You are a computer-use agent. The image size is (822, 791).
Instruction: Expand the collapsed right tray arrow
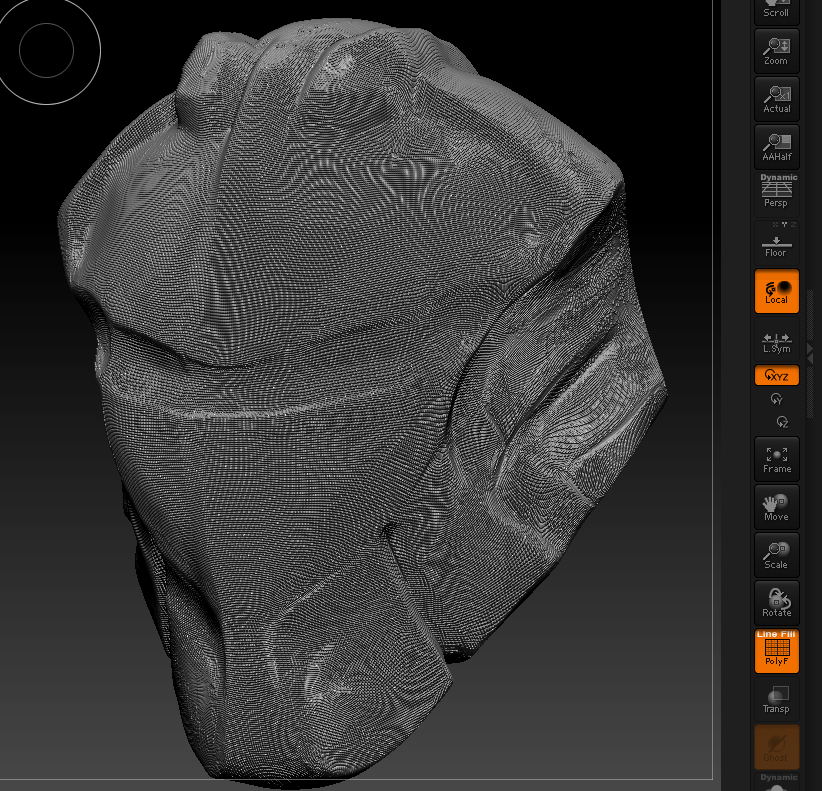(813, 355)
